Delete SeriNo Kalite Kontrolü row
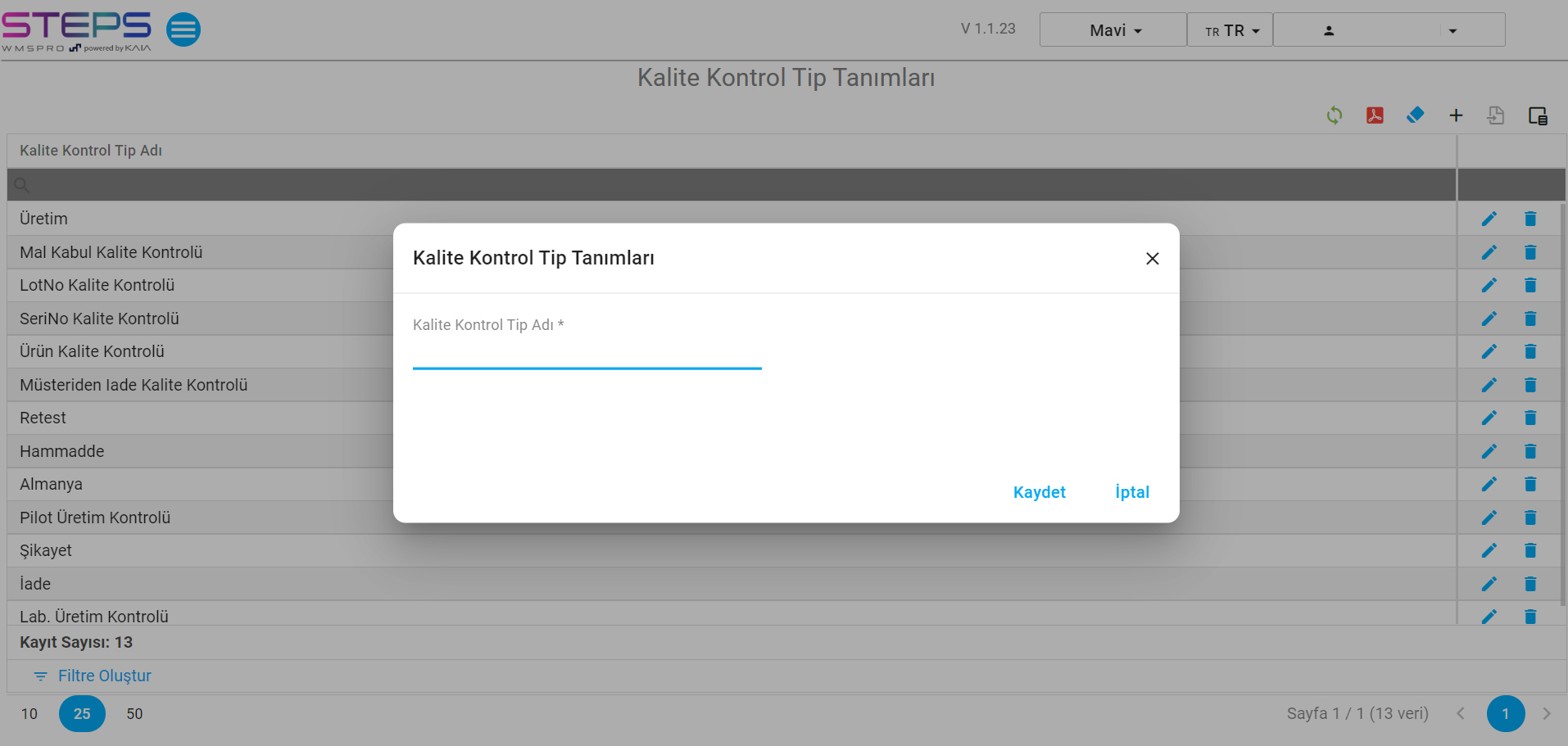The height and width of the screenshot is (746, 1568). [x=1530, y=319]
